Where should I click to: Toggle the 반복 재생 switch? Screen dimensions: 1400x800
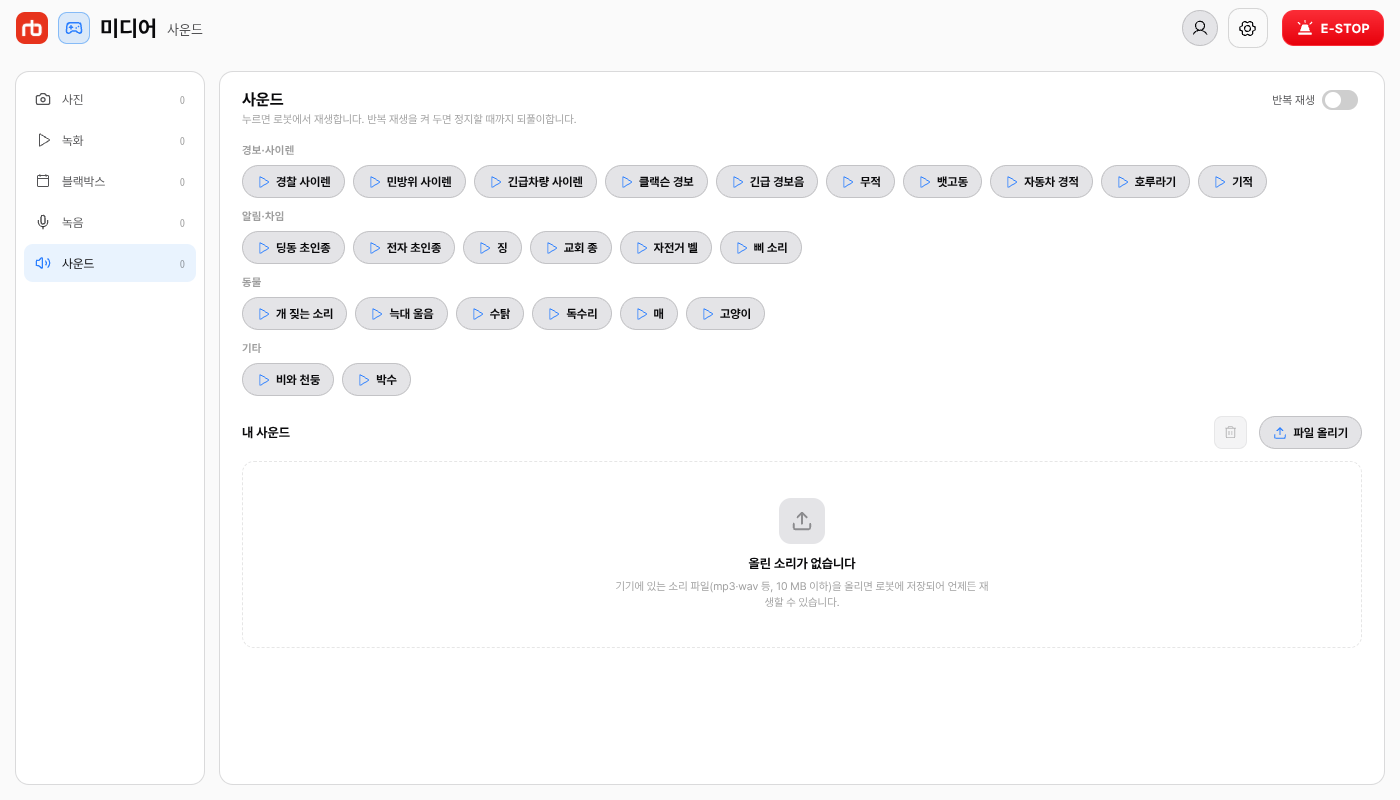[1340, 100]
